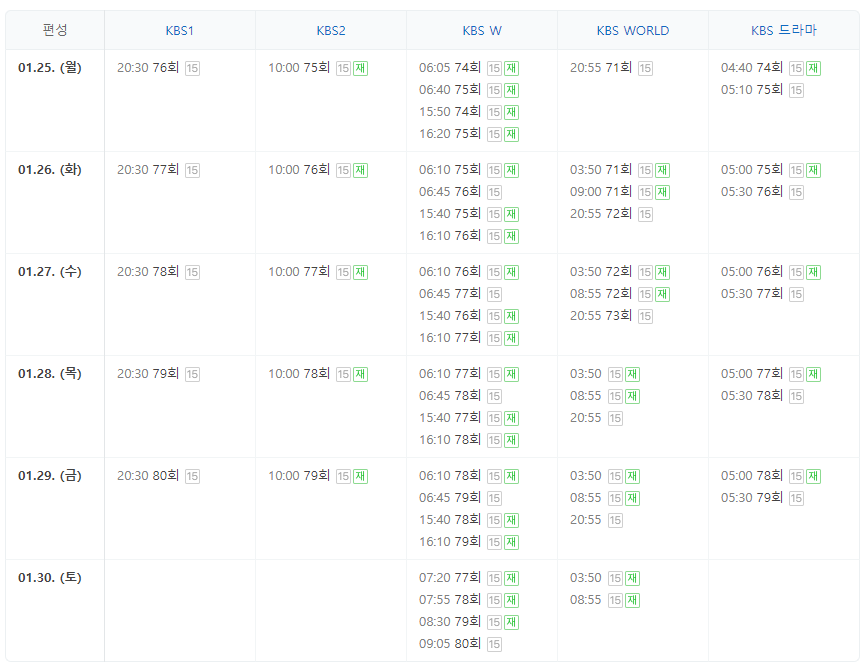
Task: Select the 01.27. (수) date row label
Action: (50, 272)
